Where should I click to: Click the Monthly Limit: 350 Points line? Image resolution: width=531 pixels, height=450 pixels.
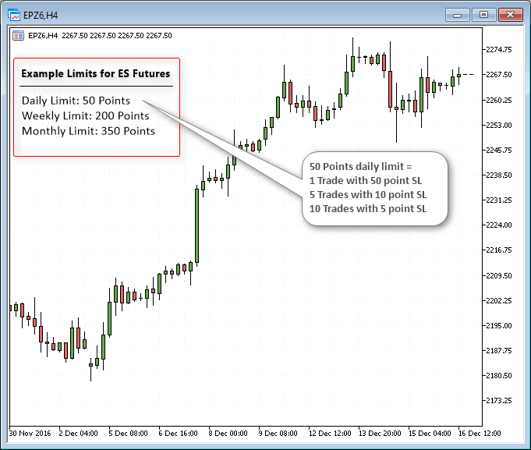coord(88,131)
